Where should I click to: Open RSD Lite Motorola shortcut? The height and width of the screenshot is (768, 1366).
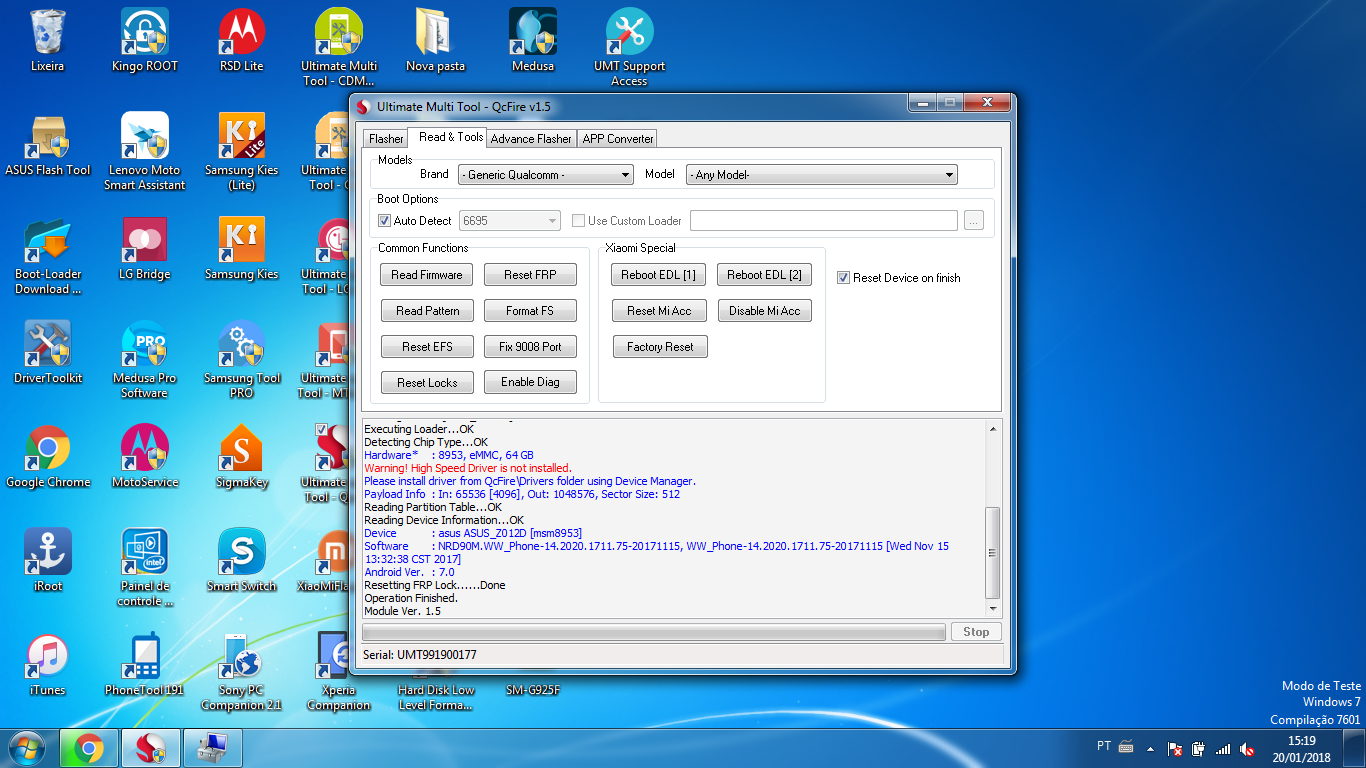point(242,41)
